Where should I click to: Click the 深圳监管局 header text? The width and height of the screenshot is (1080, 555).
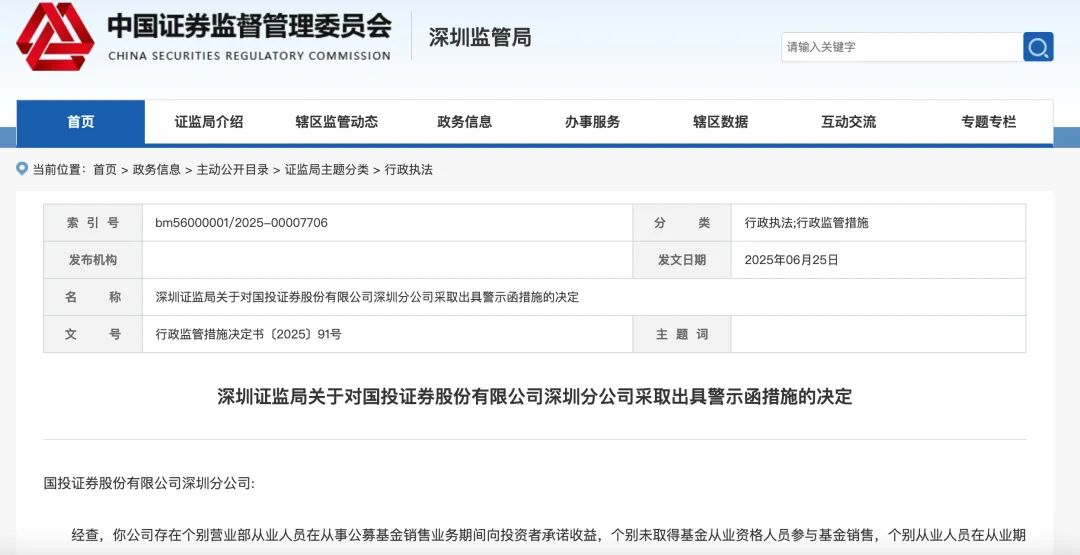tap(480, 37)
